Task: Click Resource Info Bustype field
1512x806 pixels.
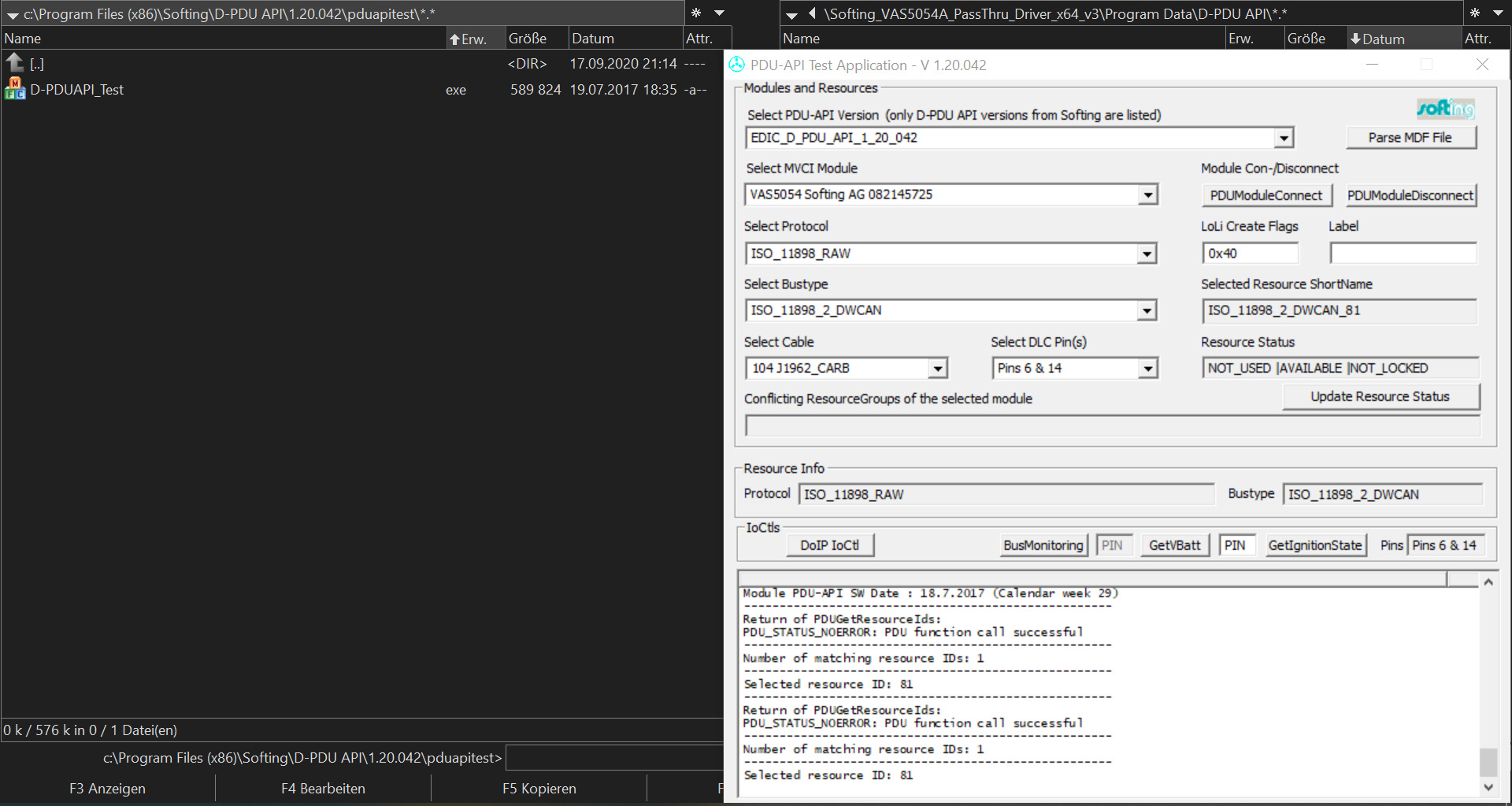Action: click(x=1383, y=494)
